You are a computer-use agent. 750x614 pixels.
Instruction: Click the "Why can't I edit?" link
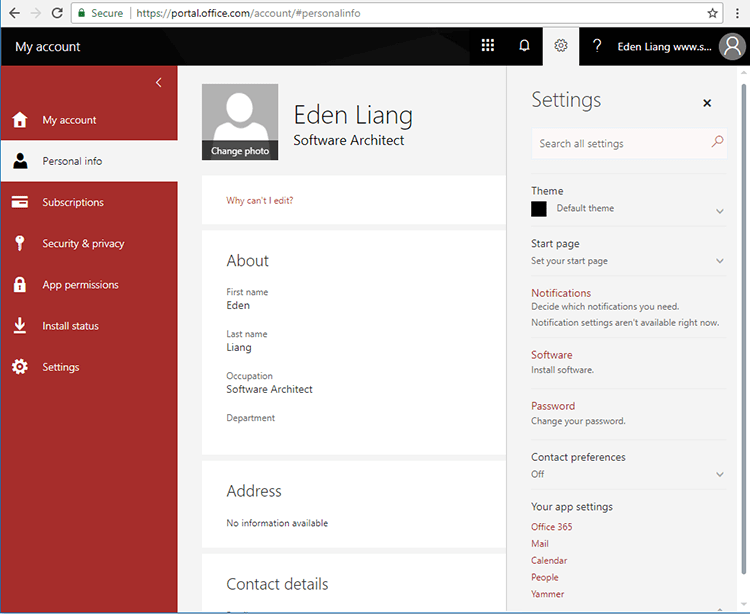tap(260, 201)
